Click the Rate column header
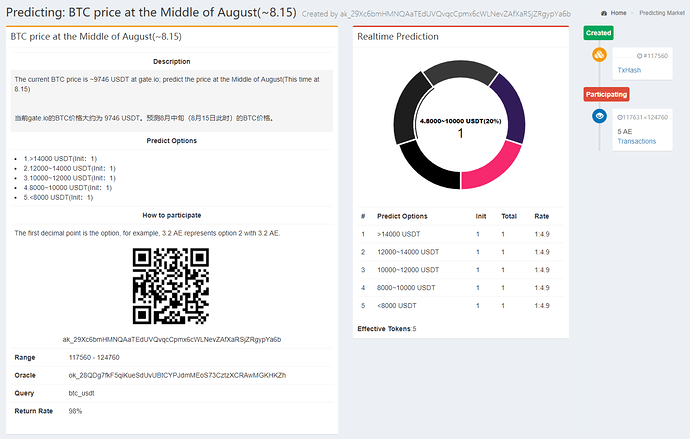Viewport: 690px width, 439px height. [x=542, y=216]
